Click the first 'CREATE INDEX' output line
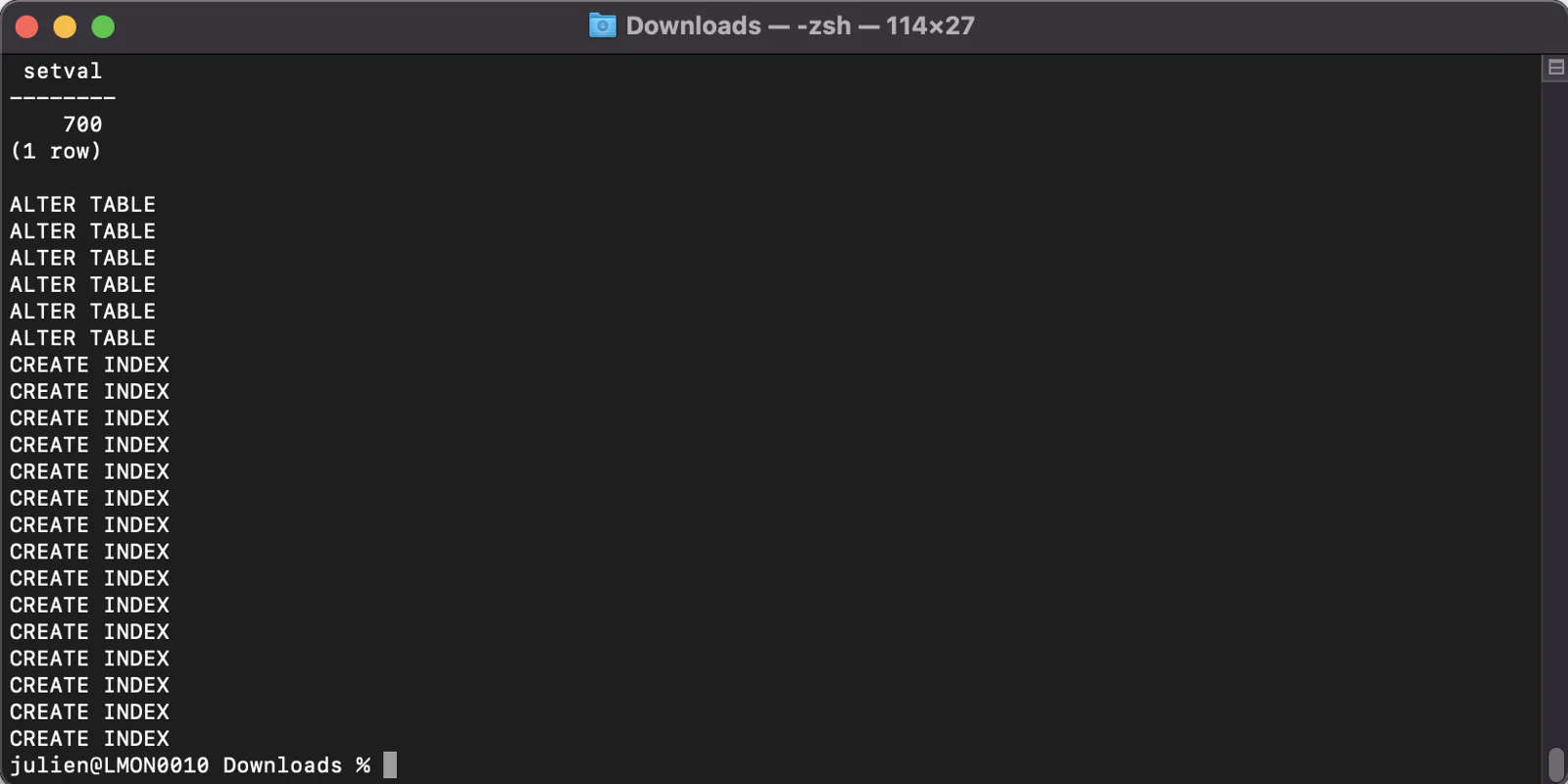 click(89, 365)
